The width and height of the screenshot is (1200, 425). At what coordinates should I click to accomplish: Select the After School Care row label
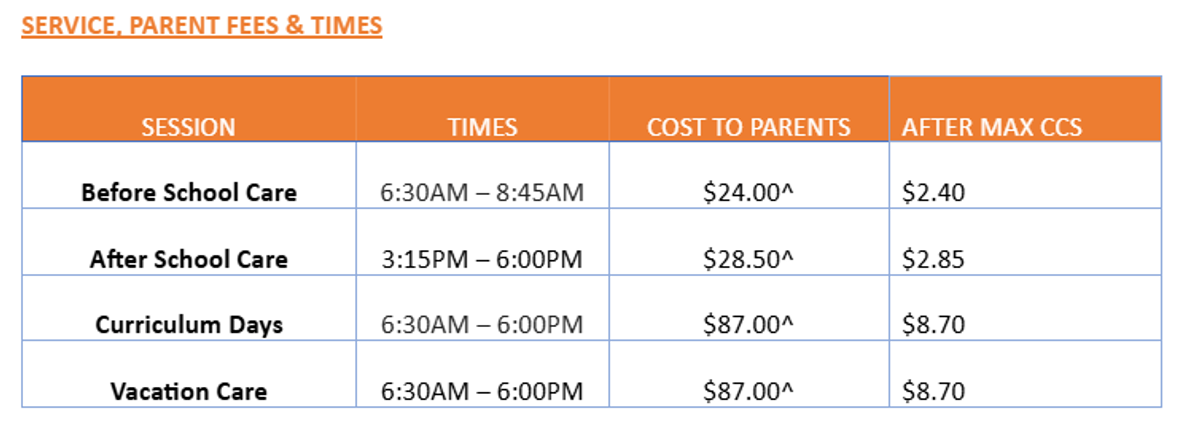tap(189, 260)
